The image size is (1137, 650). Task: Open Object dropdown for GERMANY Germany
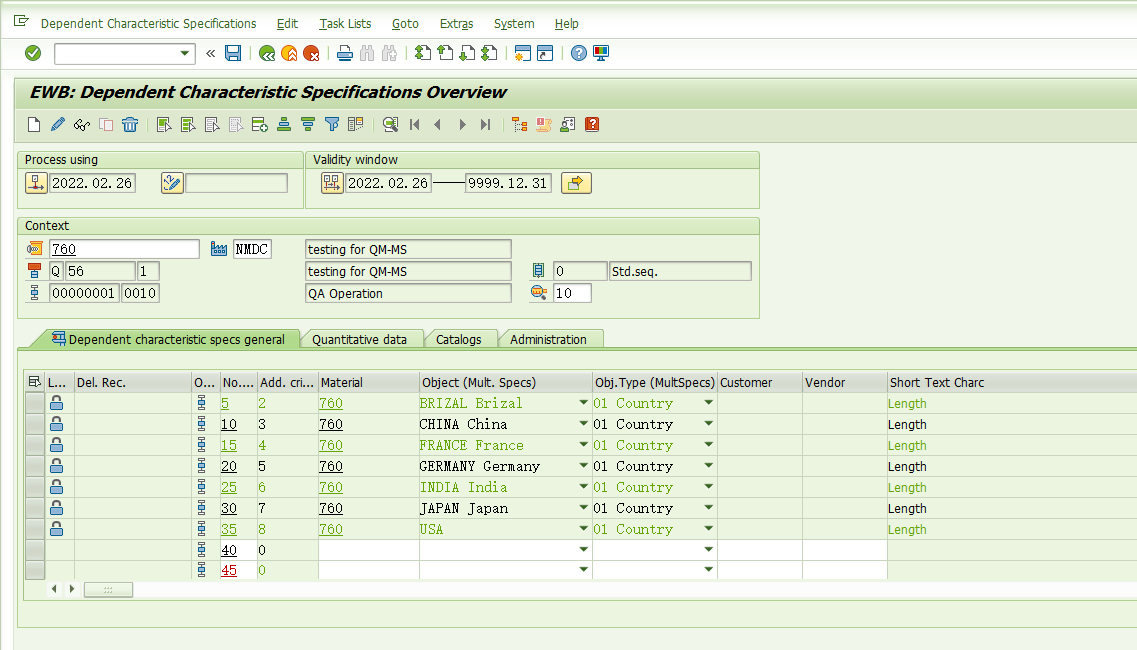click(x=583, y=466)
